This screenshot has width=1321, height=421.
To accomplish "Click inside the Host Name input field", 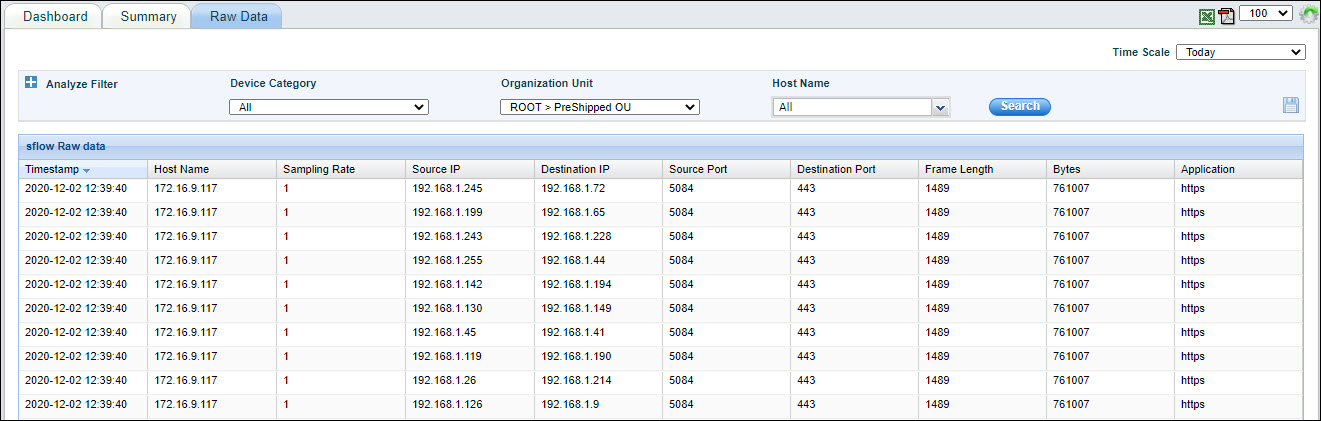I will (850, 107).
